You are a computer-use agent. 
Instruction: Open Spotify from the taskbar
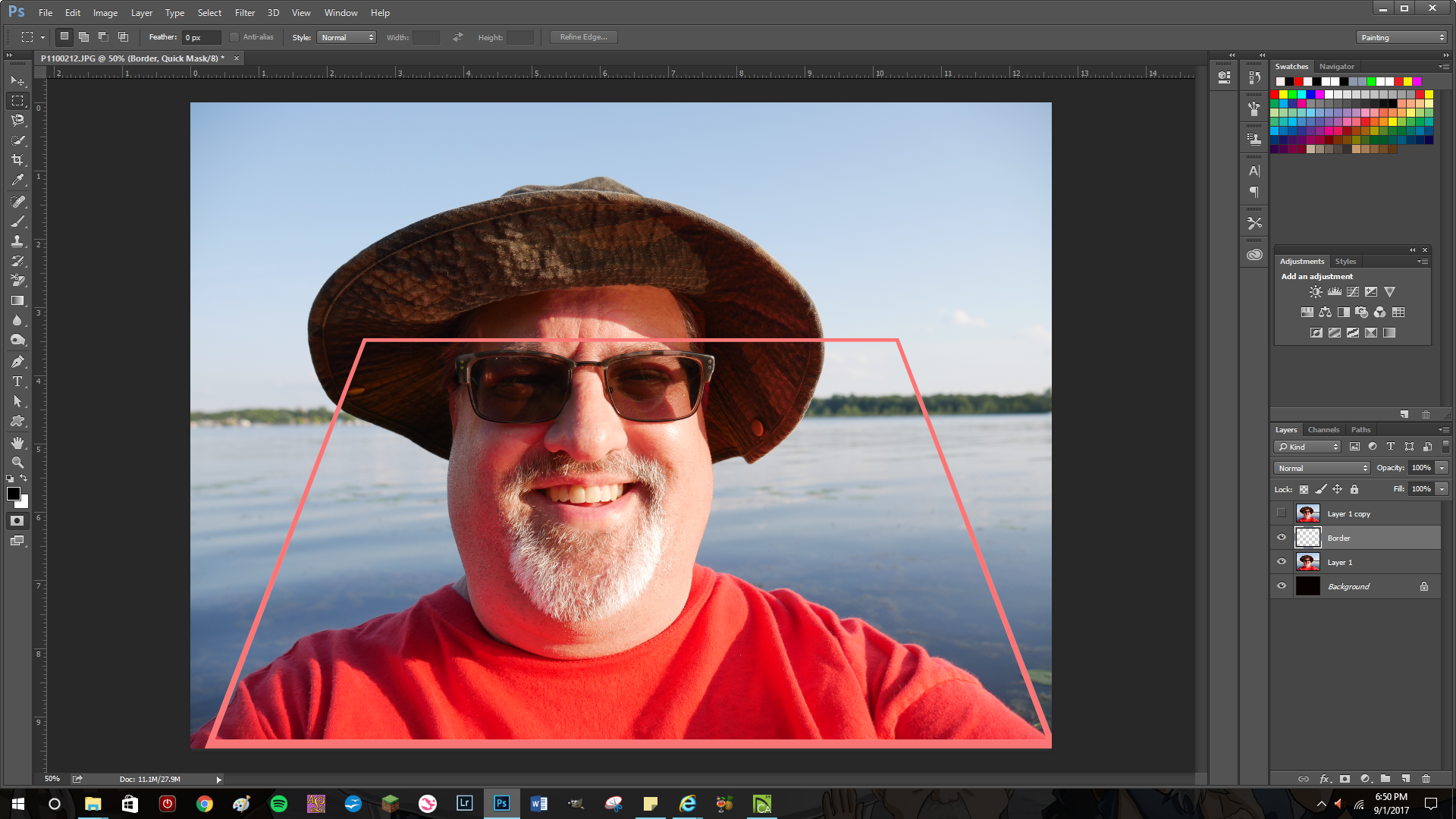click(x=279, y=804)
